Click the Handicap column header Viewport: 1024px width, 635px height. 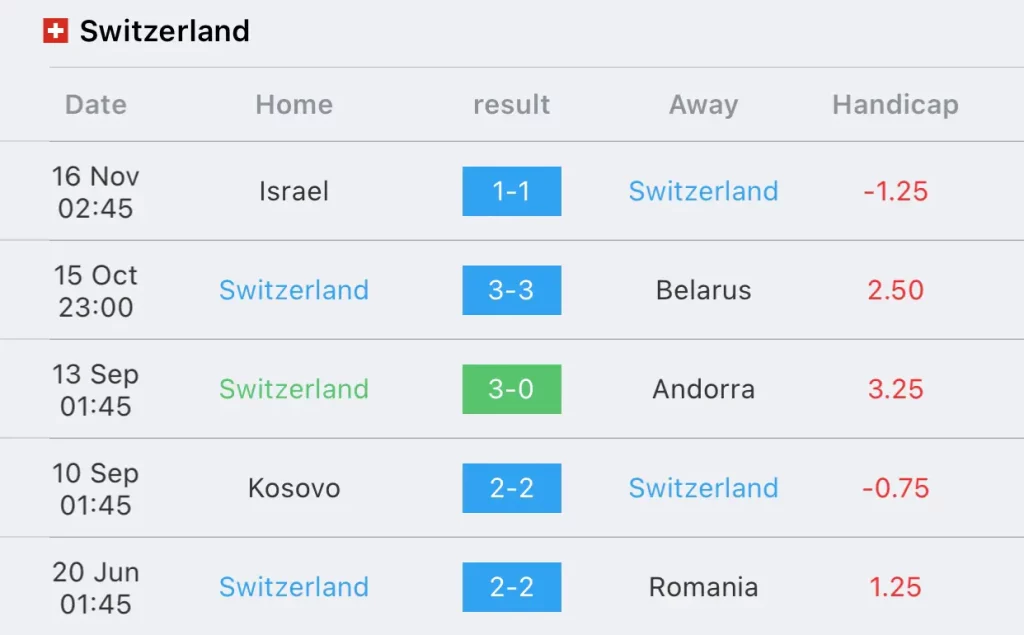pyautogui.click(x=895, y=105)
